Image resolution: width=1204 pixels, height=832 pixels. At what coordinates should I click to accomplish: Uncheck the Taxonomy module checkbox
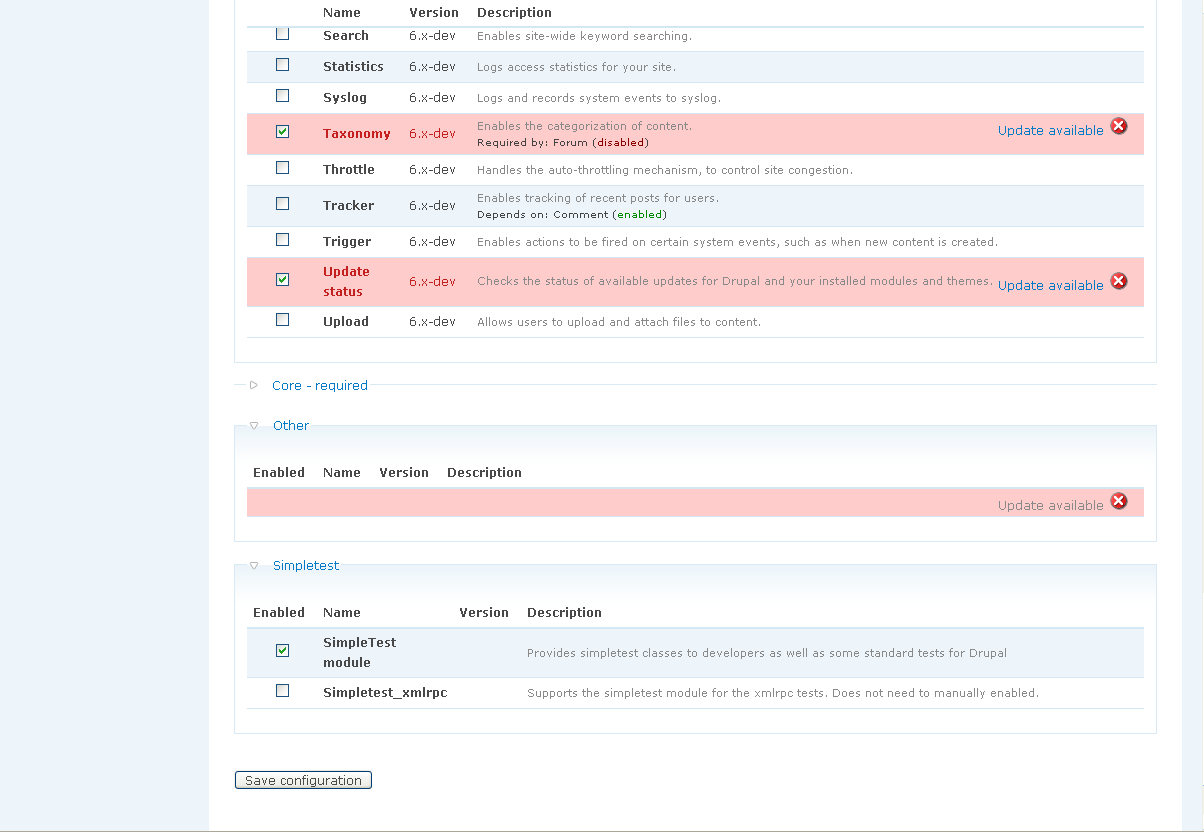pos(282,131)
